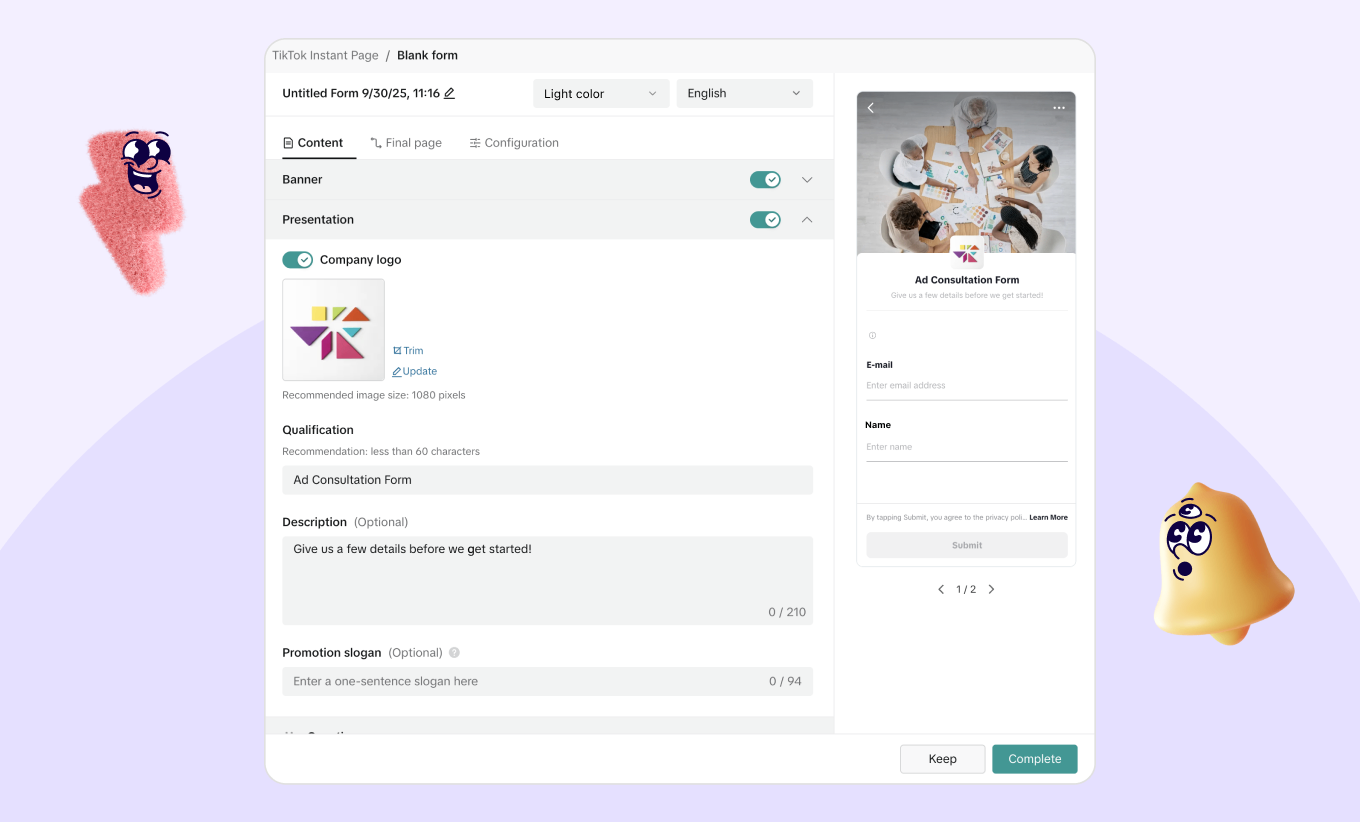1360x822 pixels.
Task: Toggle the Presentation section switch
Action: click(x=765, y=220)
